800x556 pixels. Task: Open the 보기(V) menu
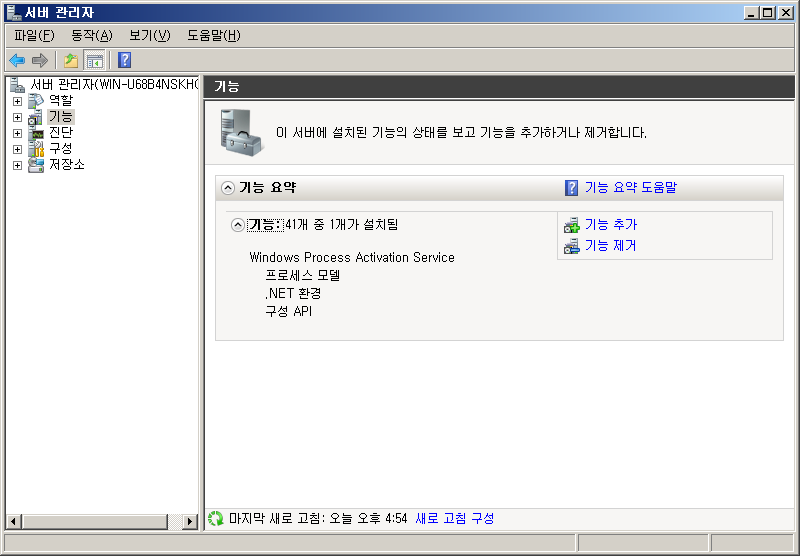[149, 35]
